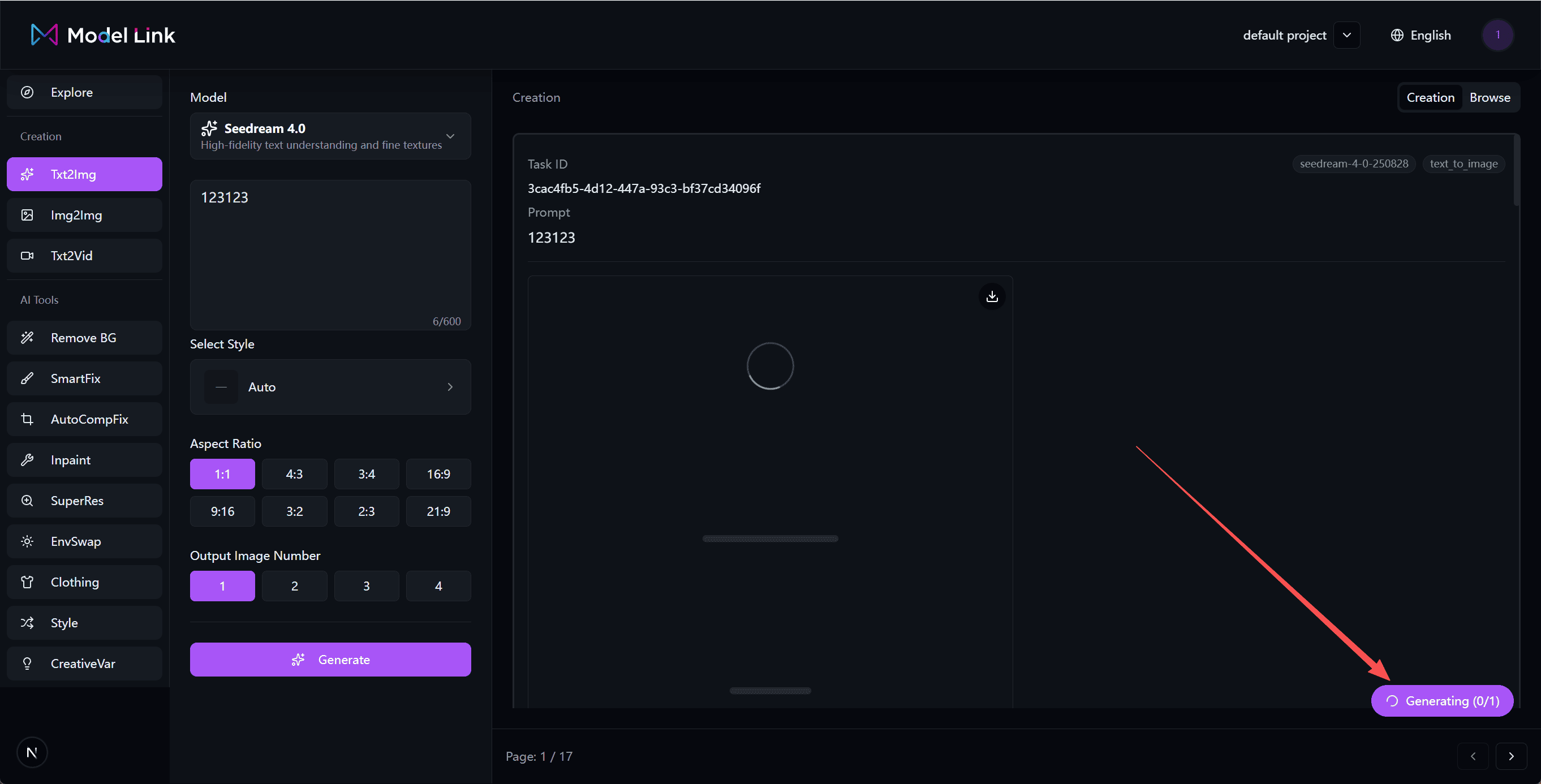Viewport: 1541px width, 784px height.
Task: Open the English language menu
Action: pyautogui.click(x=1421, y=35)
